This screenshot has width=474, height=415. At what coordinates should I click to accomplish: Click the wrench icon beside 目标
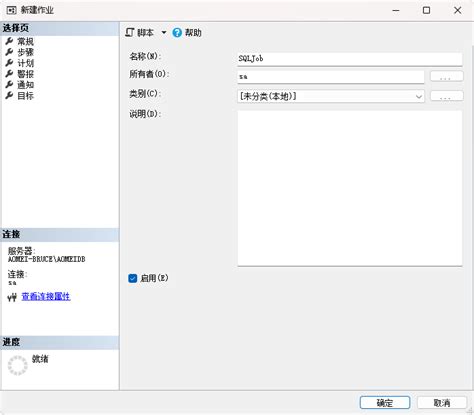coord(9,95)
